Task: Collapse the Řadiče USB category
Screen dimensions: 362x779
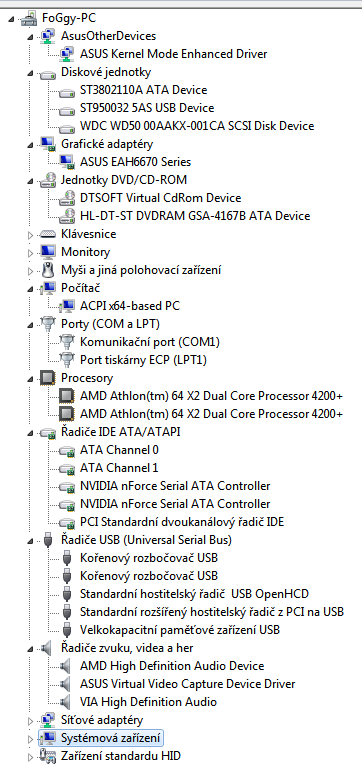Action: point(31,541)
